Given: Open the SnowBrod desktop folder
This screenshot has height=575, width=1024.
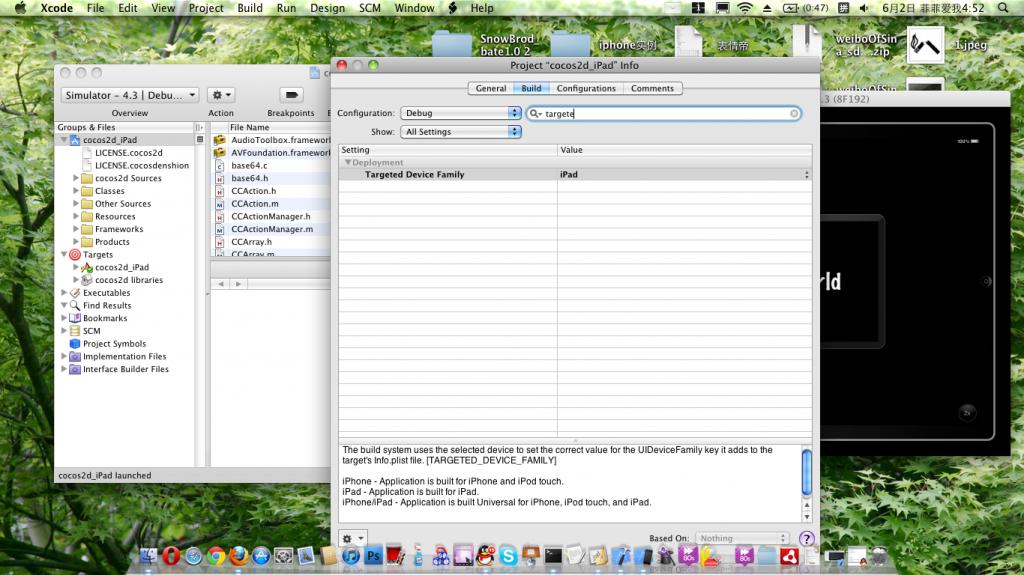Looking at the screenshot, I should click(451, 44).
